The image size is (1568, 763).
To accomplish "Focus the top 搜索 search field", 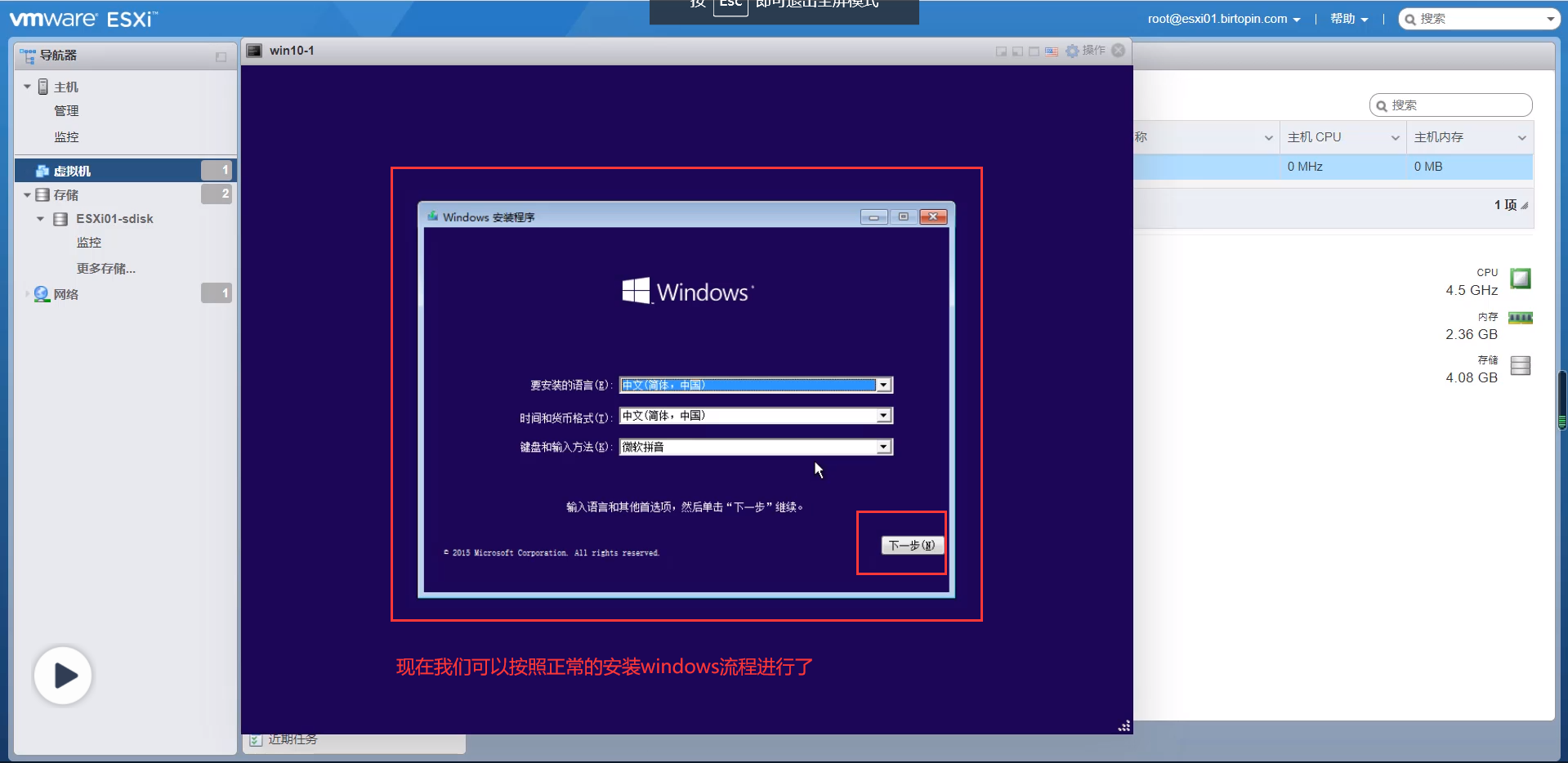I will point(1480,19).
